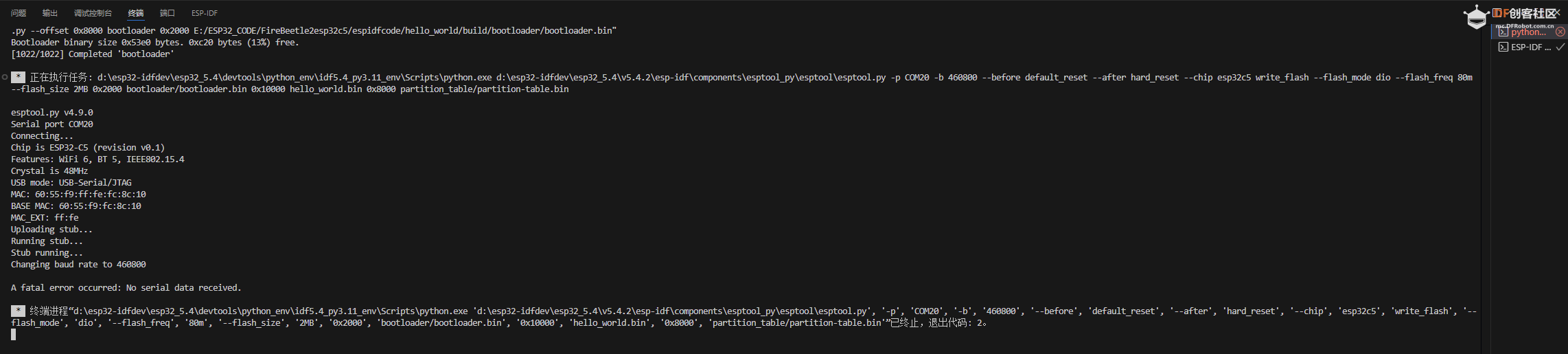
Task: Select the 调试控制台 tab
Action: pyautogui.click(x=93, y=13)
